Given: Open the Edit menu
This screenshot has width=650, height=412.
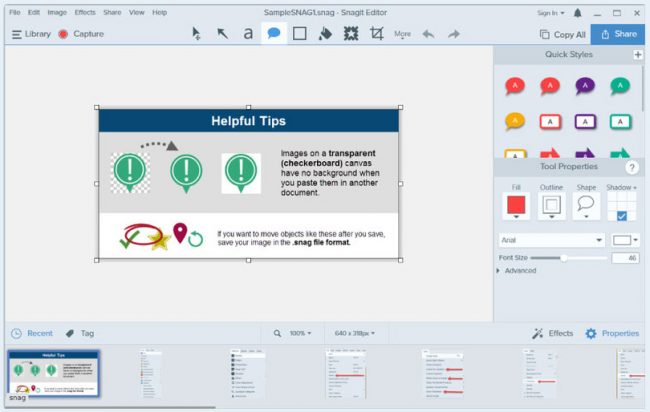Looking at the screenshot, I should click(34, 12).
